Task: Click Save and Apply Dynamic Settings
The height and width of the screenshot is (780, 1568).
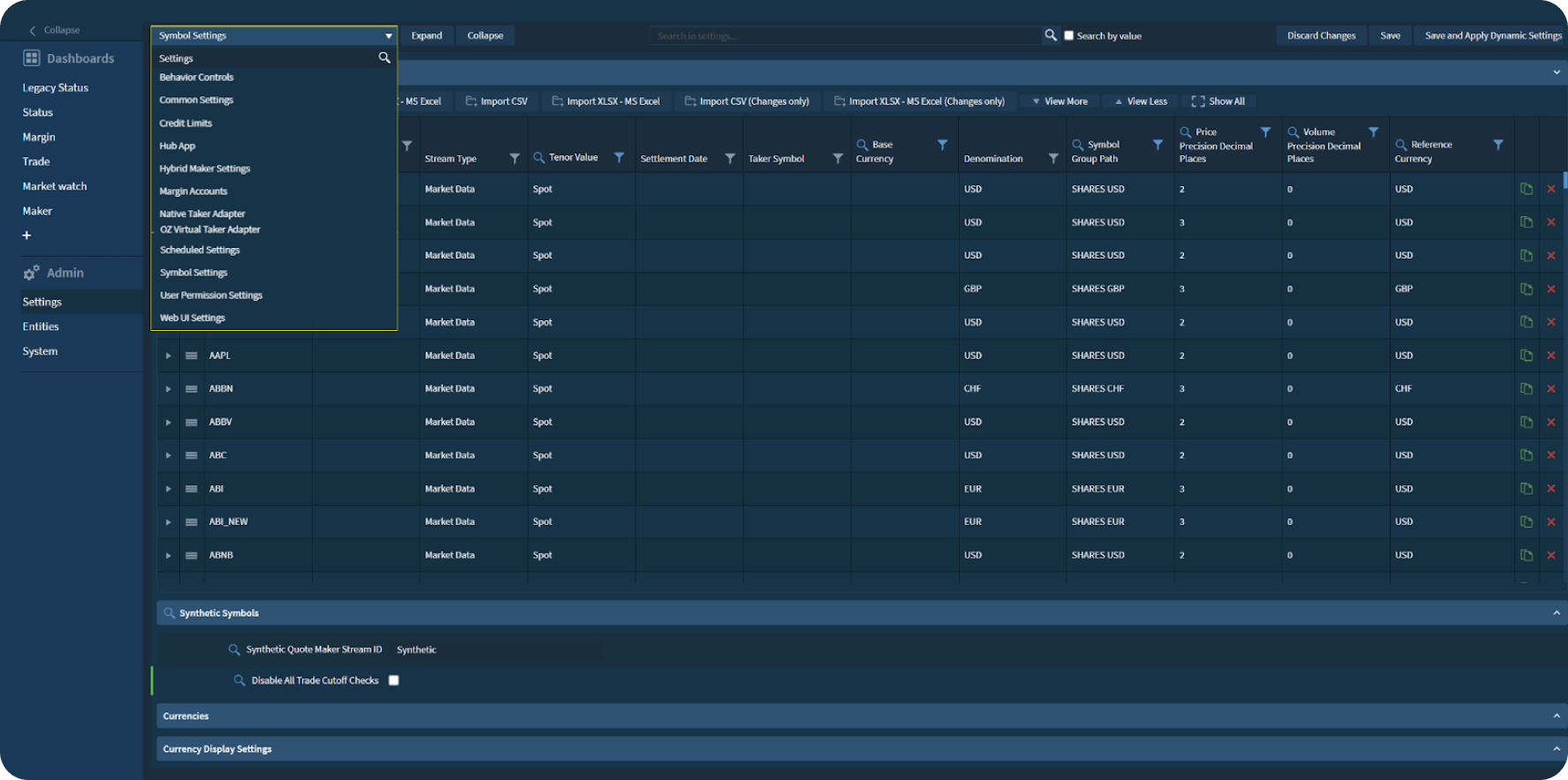Action: 1493,35
